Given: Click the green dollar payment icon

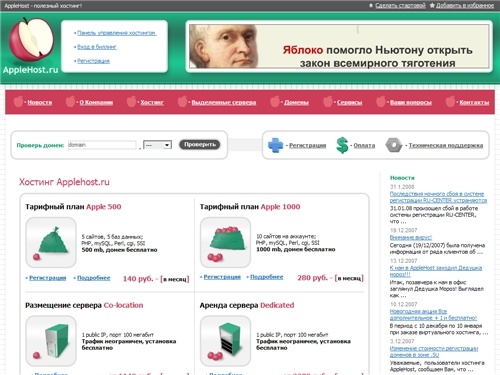Looking at the screenshot, I should coord(342,145).
